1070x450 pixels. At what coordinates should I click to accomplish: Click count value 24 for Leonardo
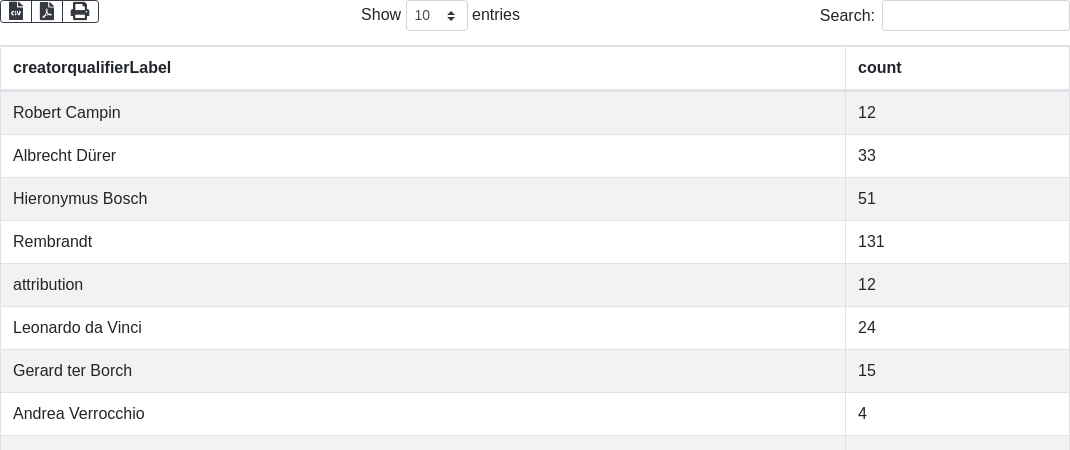(867, 328)
